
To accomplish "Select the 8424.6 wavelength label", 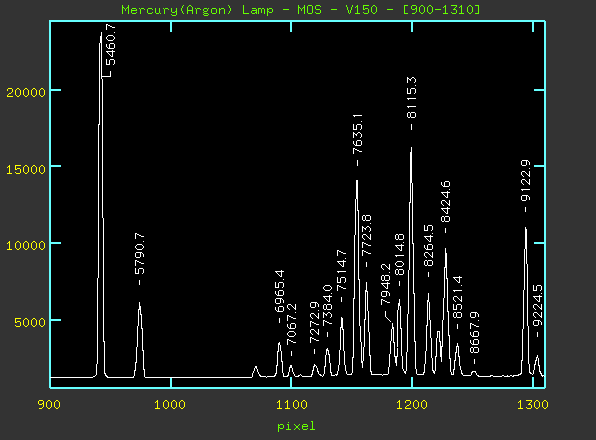I will tap(445, 202).
